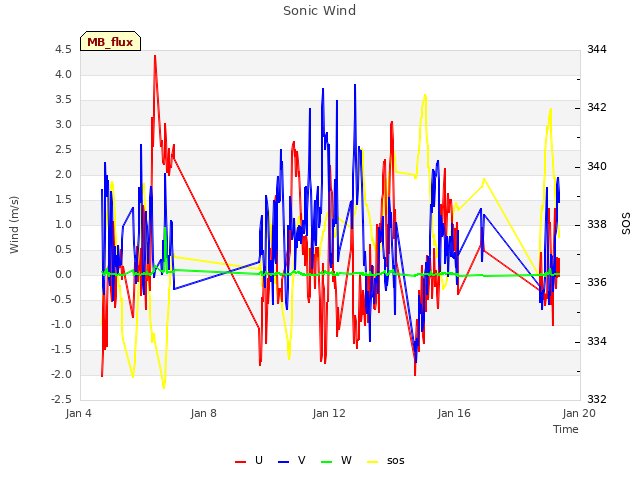Screen dimensions: 640x480
Task: Click the 332 right axis value
Action: [597, 400]
